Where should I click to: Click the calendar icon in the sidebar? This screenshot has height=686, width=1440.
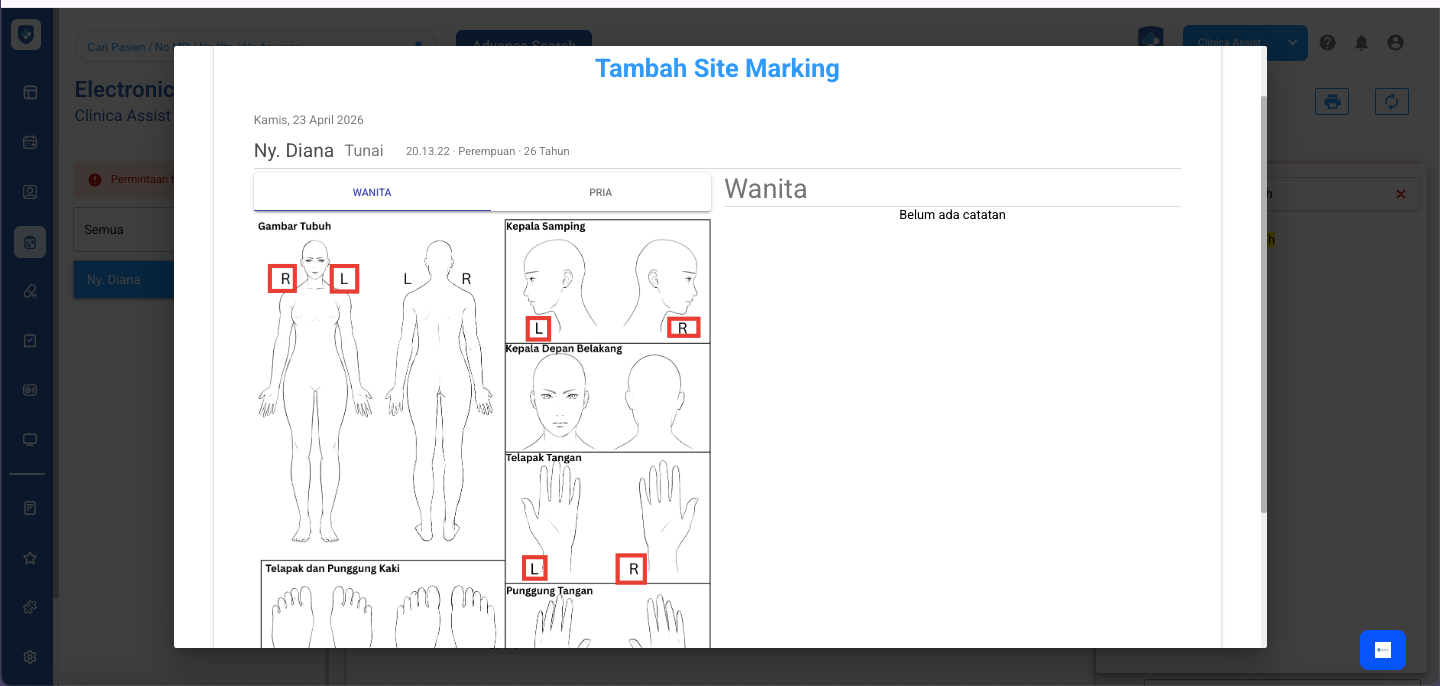[30, 142]
